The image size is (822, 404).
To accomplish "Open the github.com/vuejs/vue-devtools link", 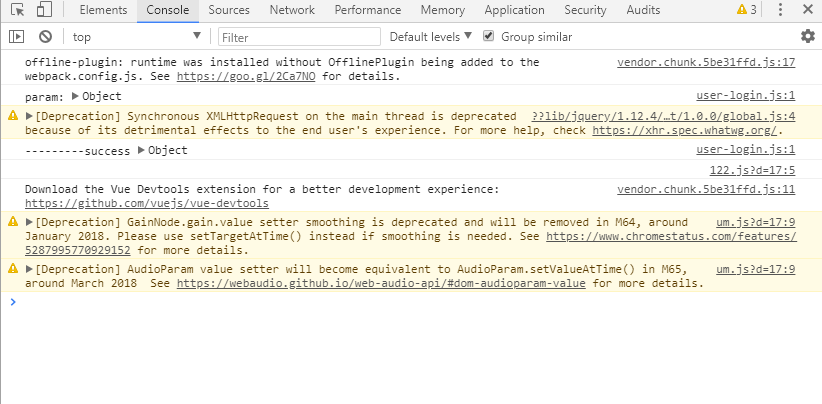I will [147, 203].
